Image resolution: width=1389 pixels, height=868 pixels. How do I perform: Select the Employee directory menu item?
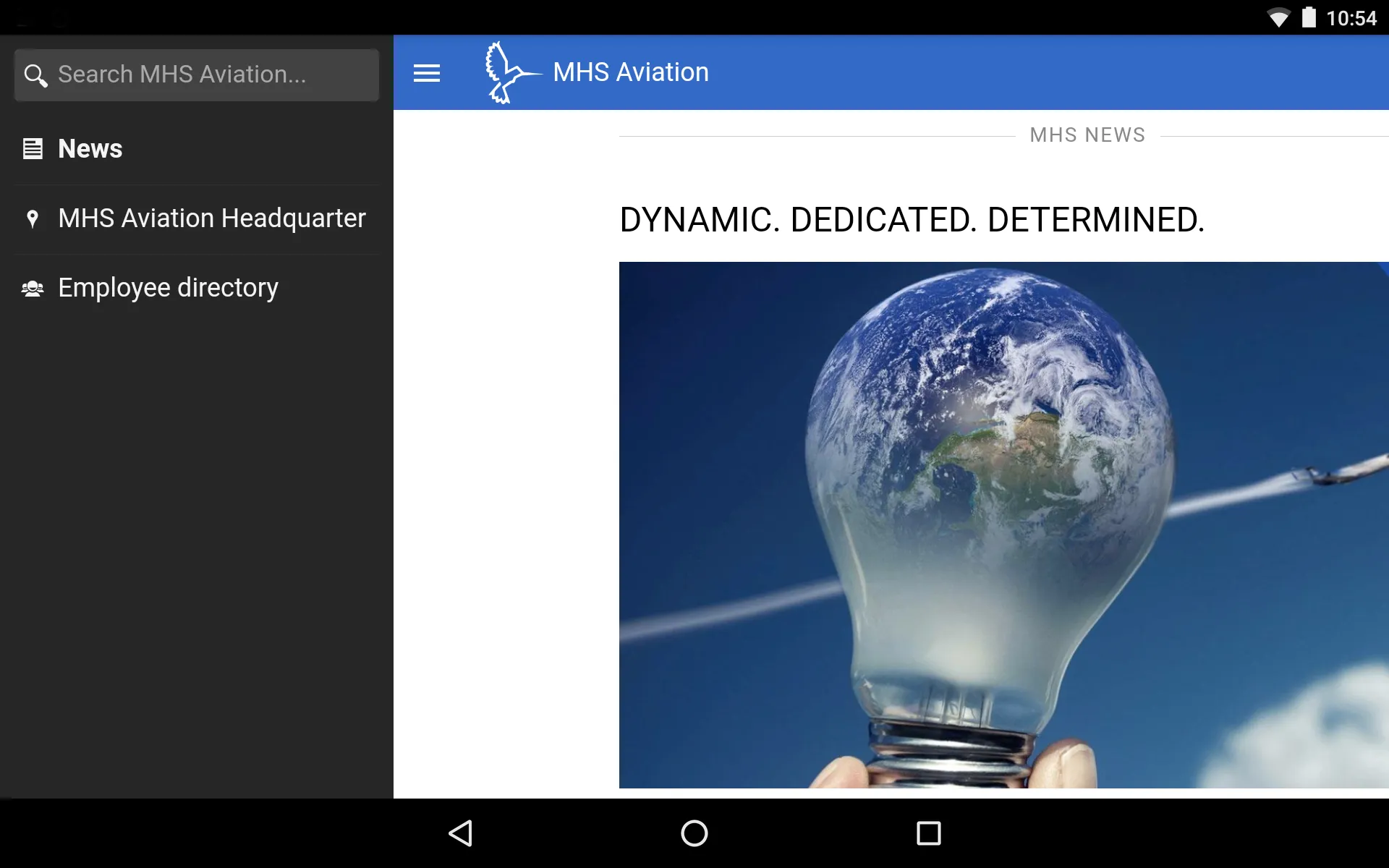pyautogui.click(x=168, y=288)
